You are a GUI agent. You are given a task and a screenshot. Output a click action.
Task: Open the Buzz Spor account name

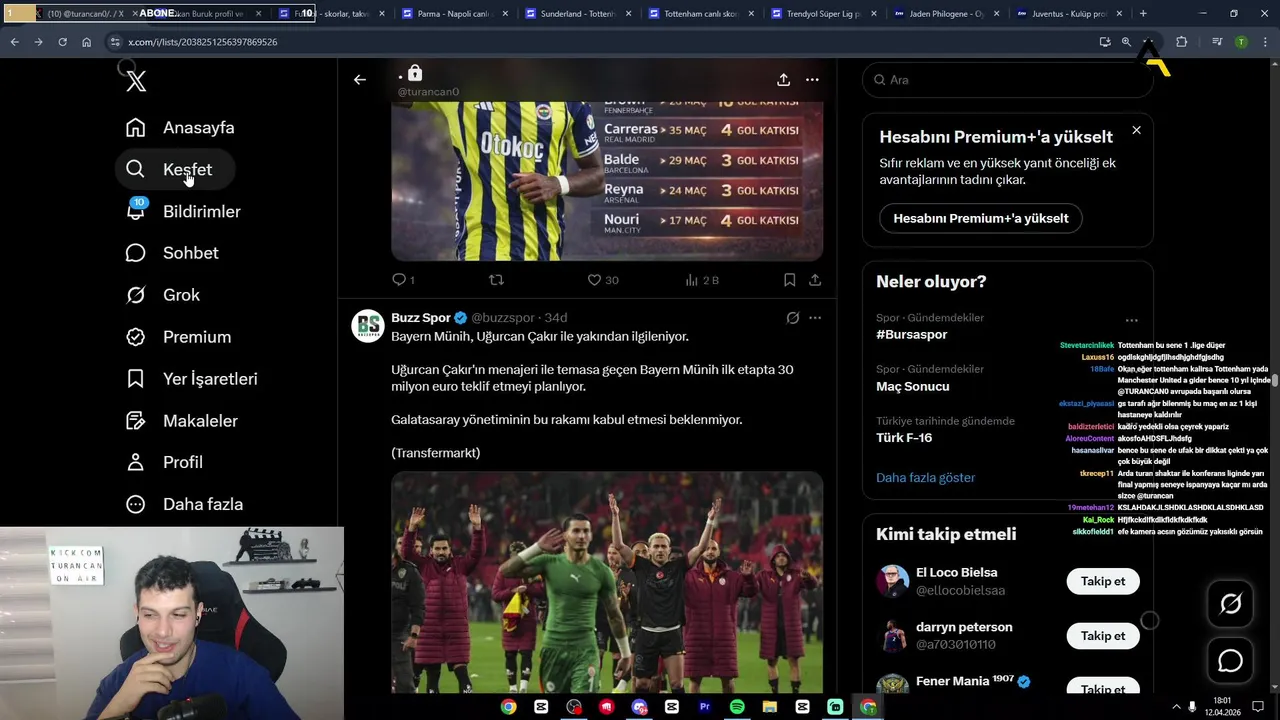click(x=421, y=318)
